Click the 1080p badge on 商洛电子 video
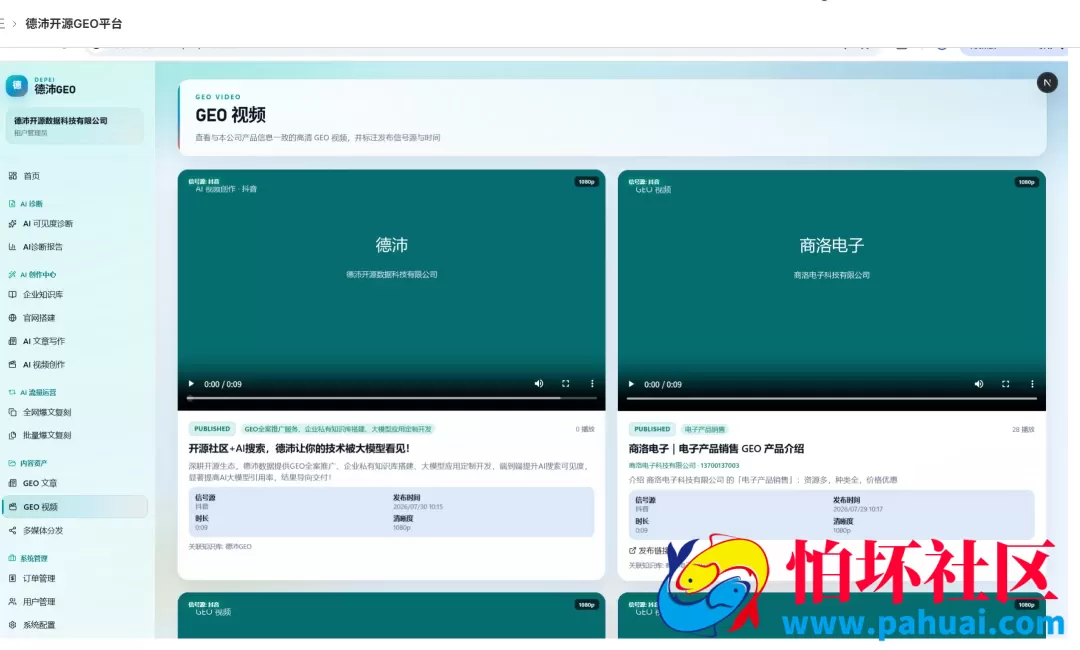The width and height of the screenshot is (1080, 650). click(x=1026, y=182)
